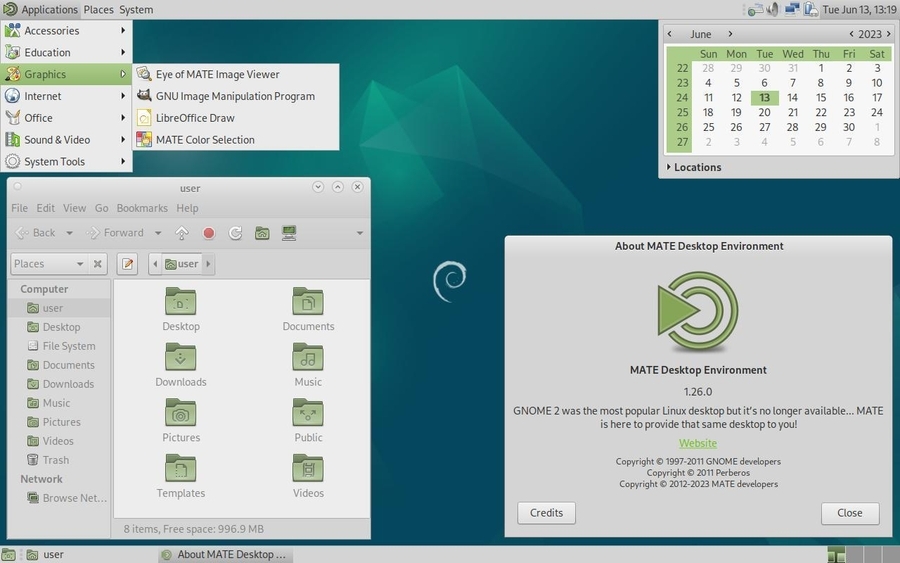This screenshot has height=563, width=900.
Task: Click the clock showing Tue Jun 13, 13:19
Action: tap(859, 9)
